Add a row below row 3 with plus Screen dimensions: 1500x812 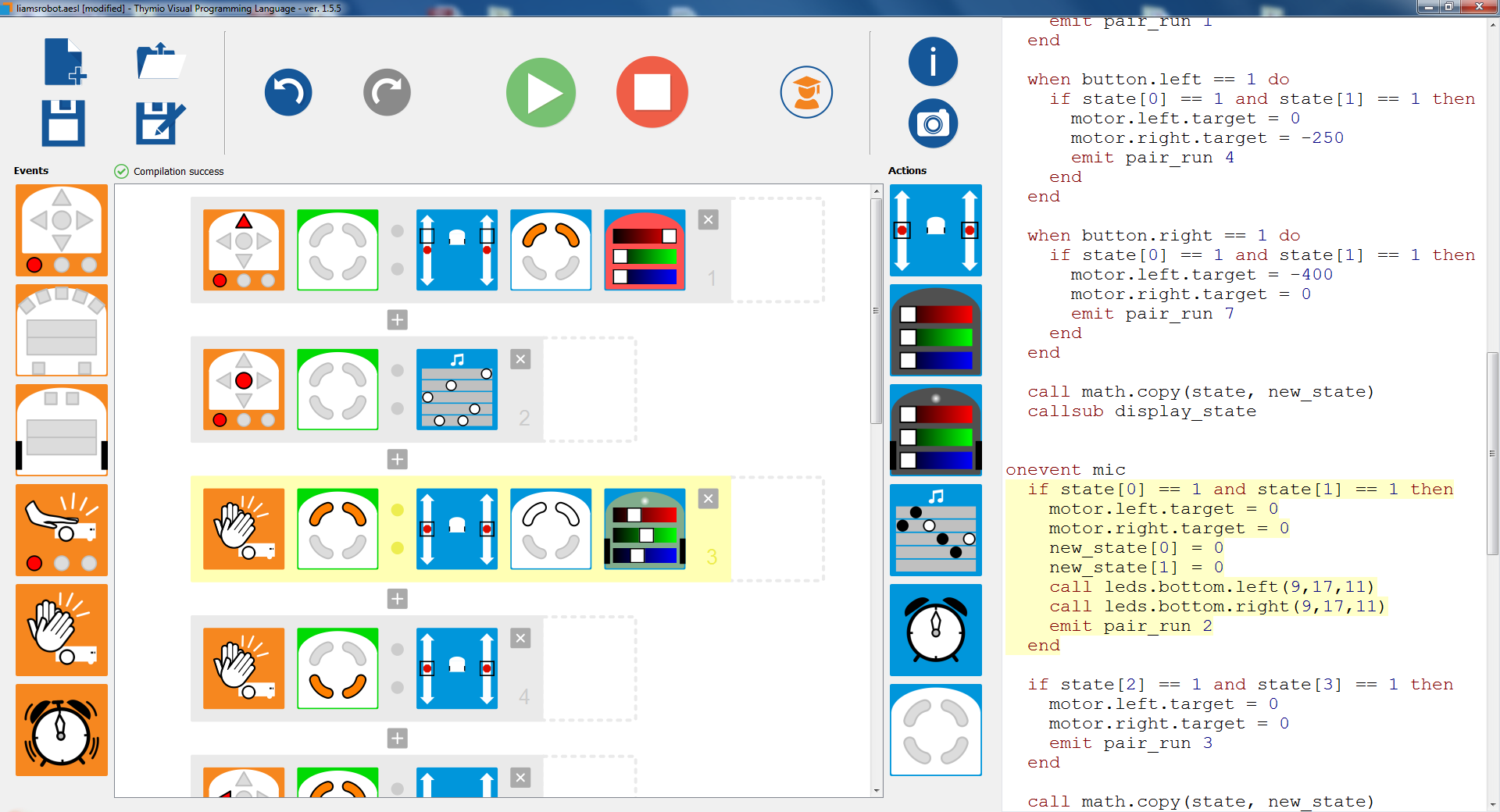tap(398, 599)
